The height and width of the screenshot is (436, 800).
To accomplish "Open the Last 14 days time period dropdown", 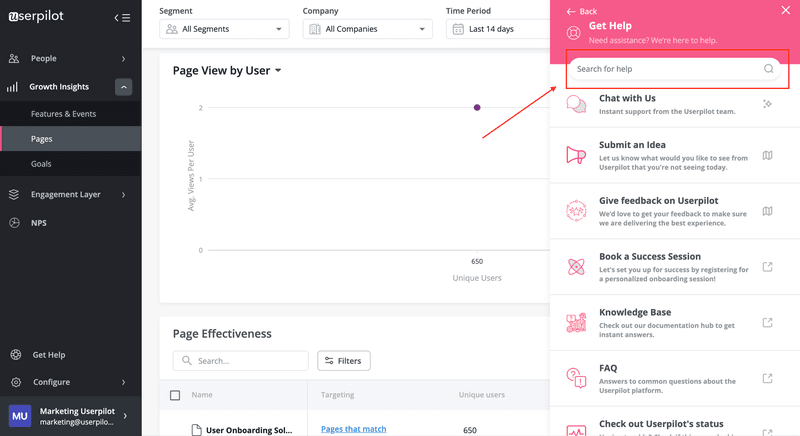I will (498, 29).
